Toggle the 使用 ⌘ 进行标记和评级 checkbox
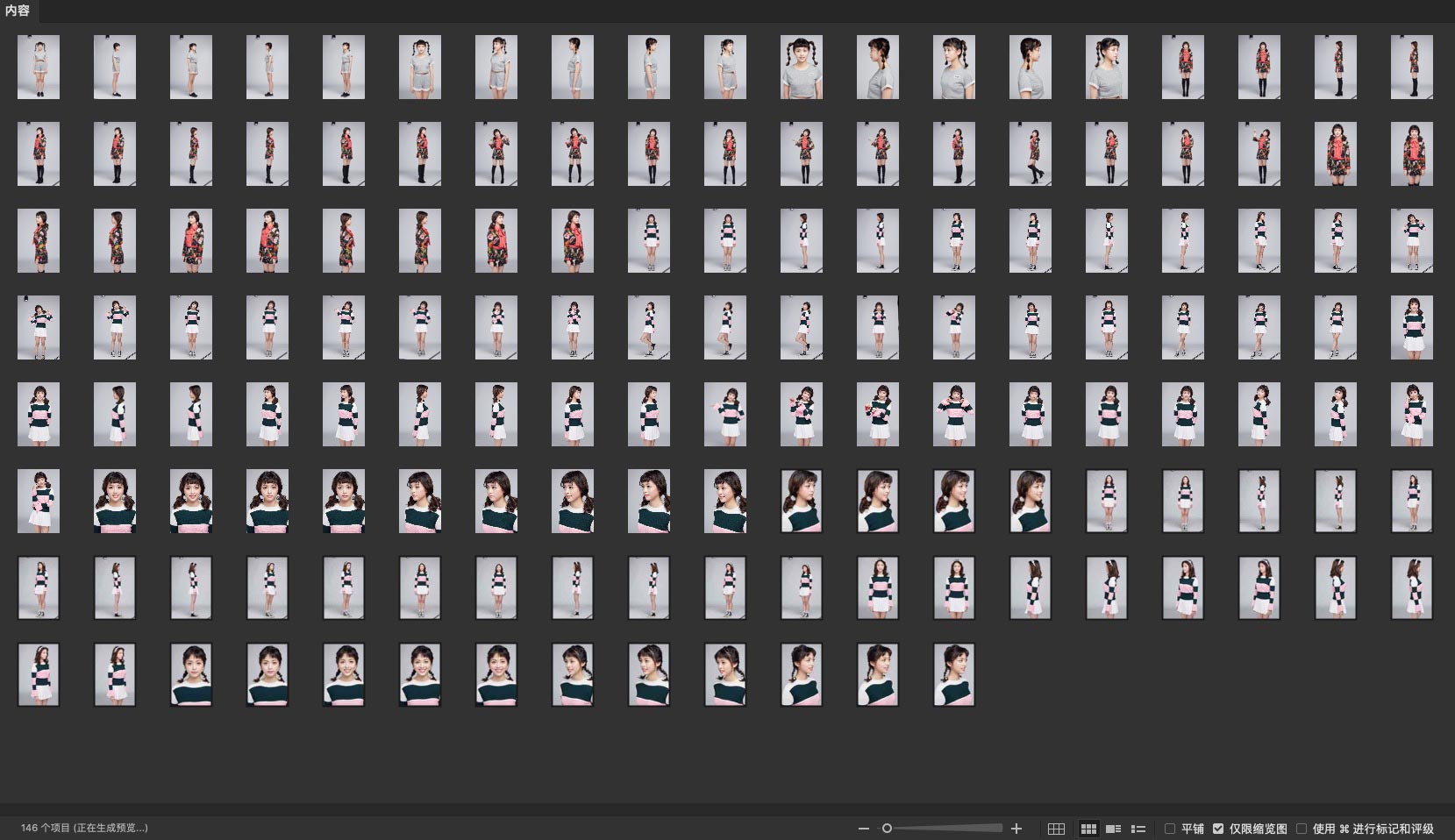 click(1302, 829)
